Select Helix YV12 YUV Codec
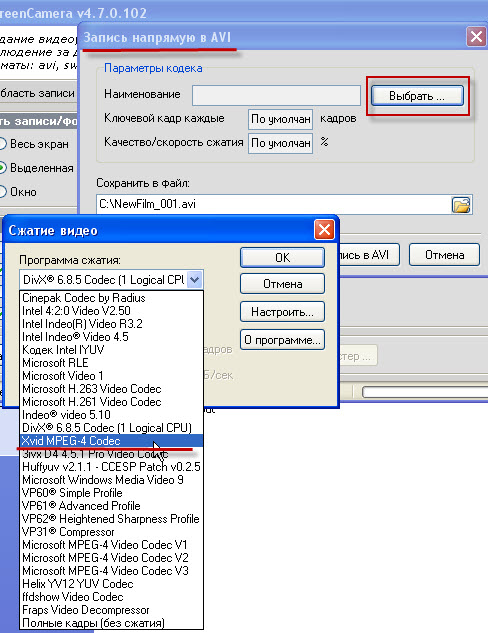 point(111,583)
